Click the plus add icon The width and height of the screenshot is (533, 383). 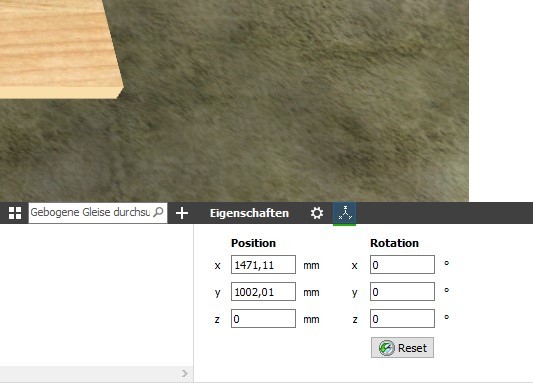pyautogui.click(x=182, y=213)
